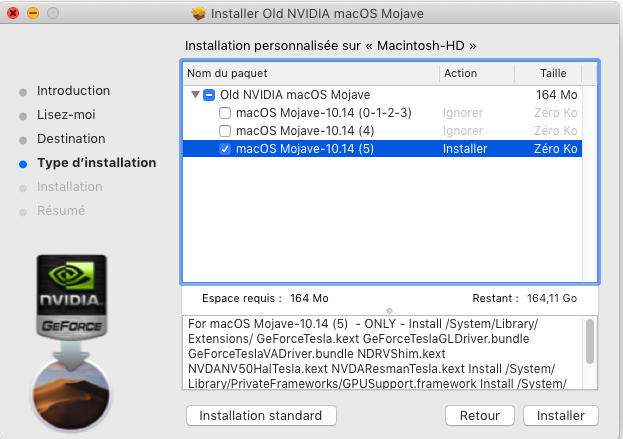
Task: Select the Introduction step in sidebar
Action: (73, 91)
